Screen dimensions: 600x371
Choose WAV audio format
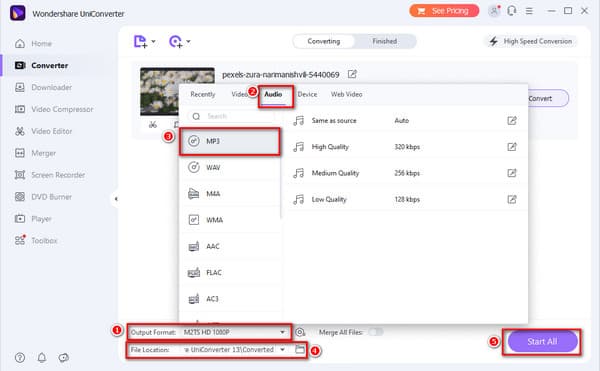(x=230, y=168)
